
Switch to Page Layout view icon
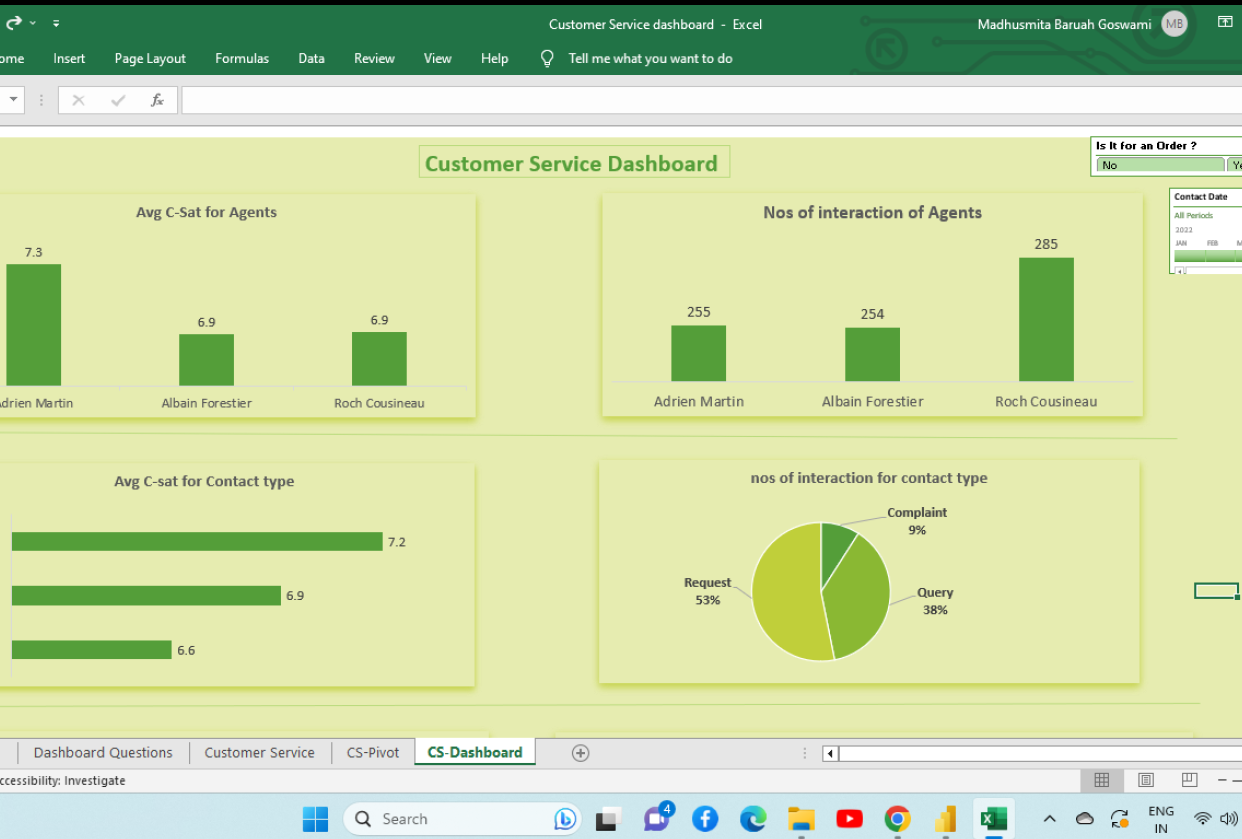pyautogui.click(x=1146, y=780)
